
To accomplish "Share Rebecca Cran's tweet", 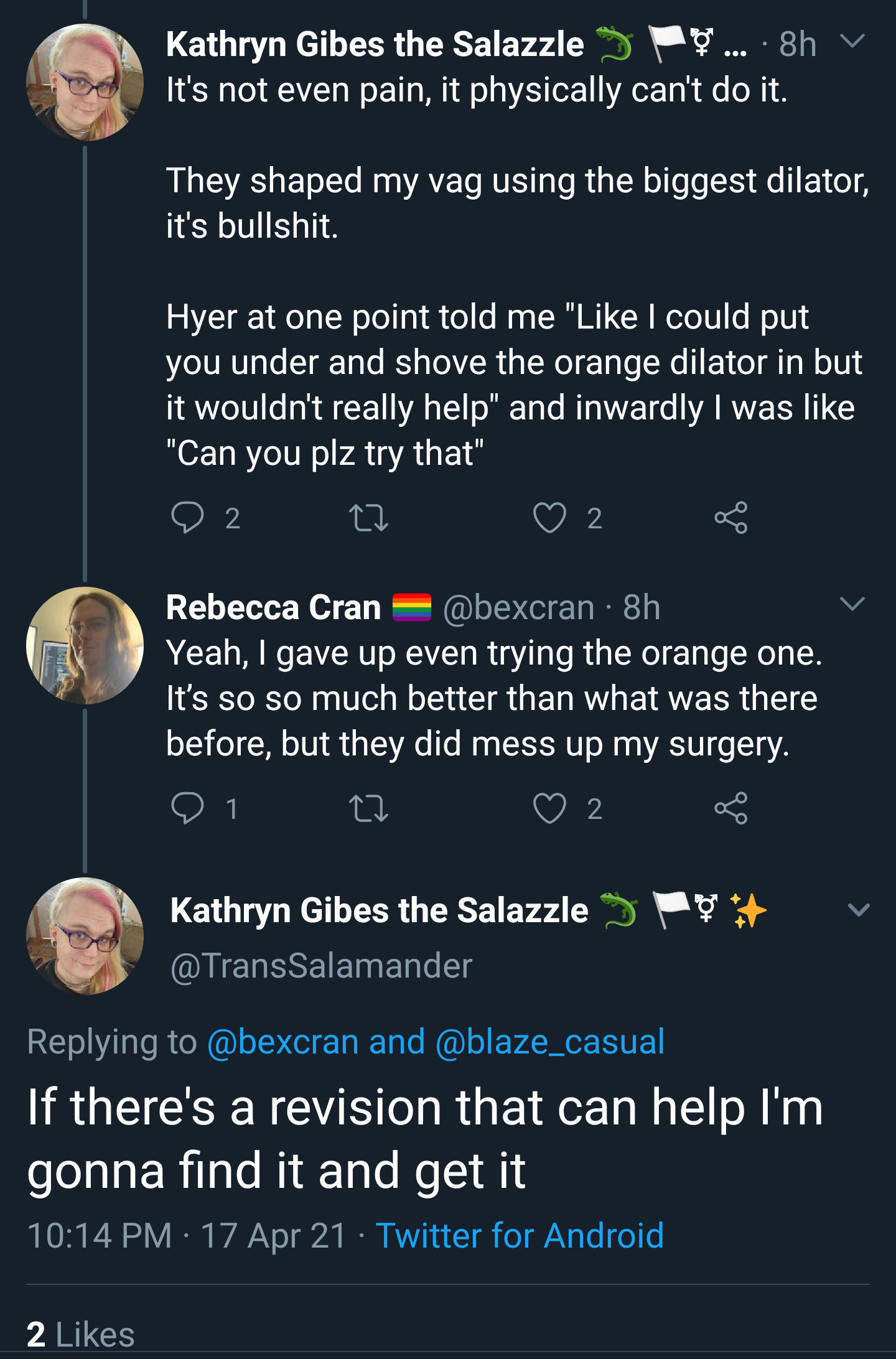I will point(731,808).
